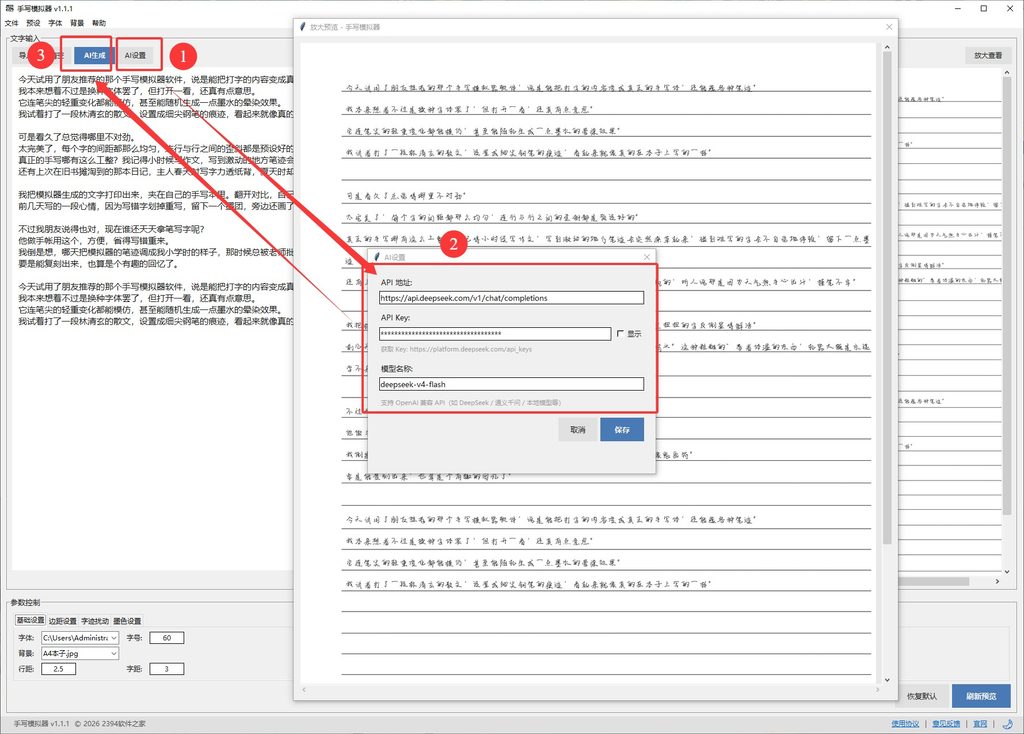
Task: Click preview window scroll-up arrow
Action: coord(887,47)
